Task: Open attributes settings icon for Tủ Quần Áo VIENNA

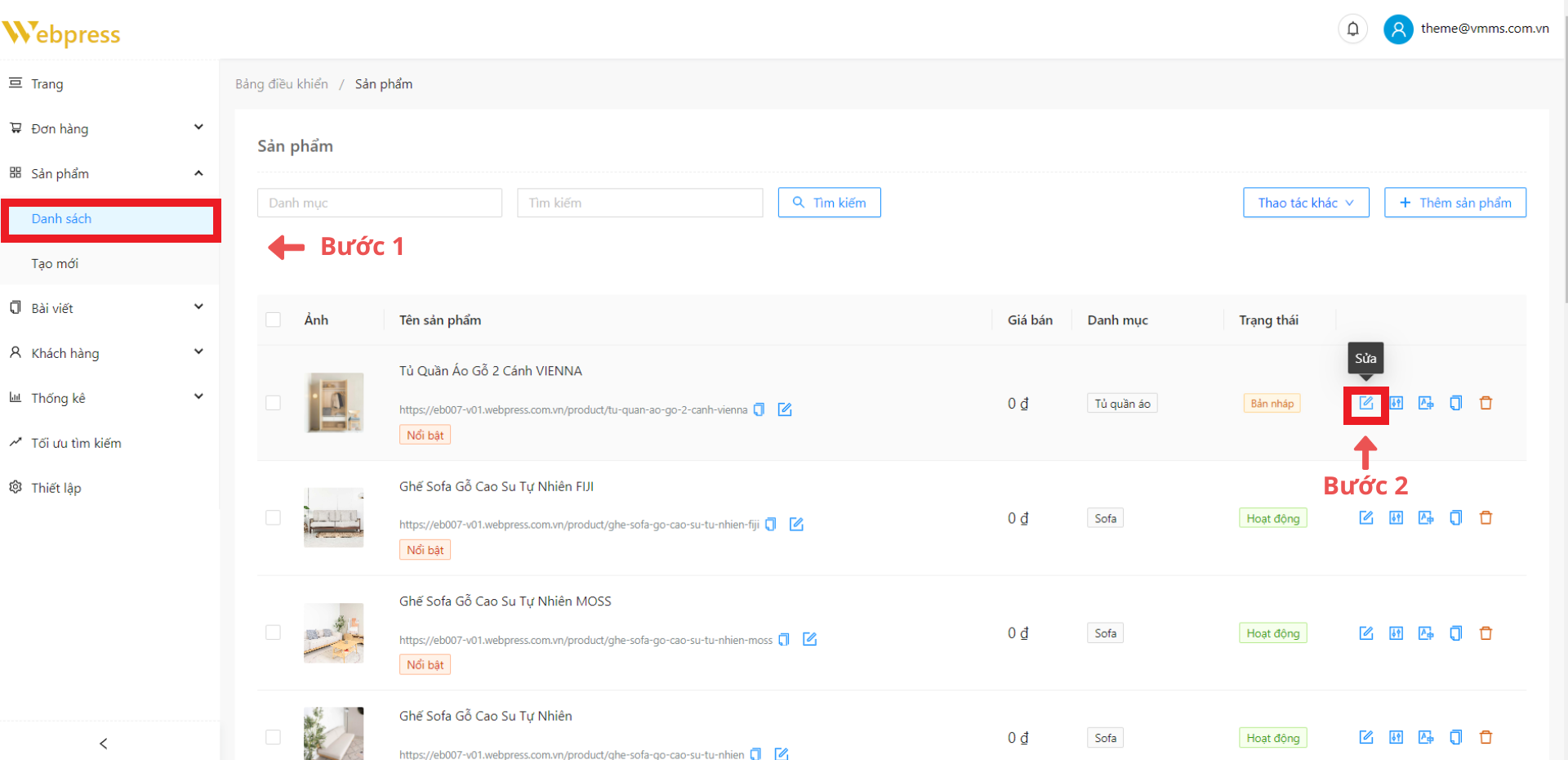Action: [x=1396, y=403]
